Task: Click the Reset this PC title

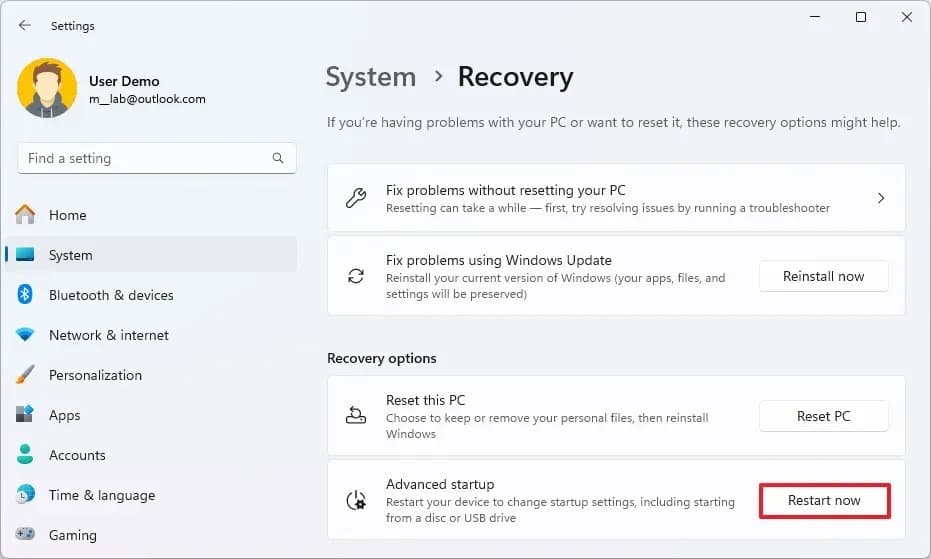Action: (x=426, y=400)
